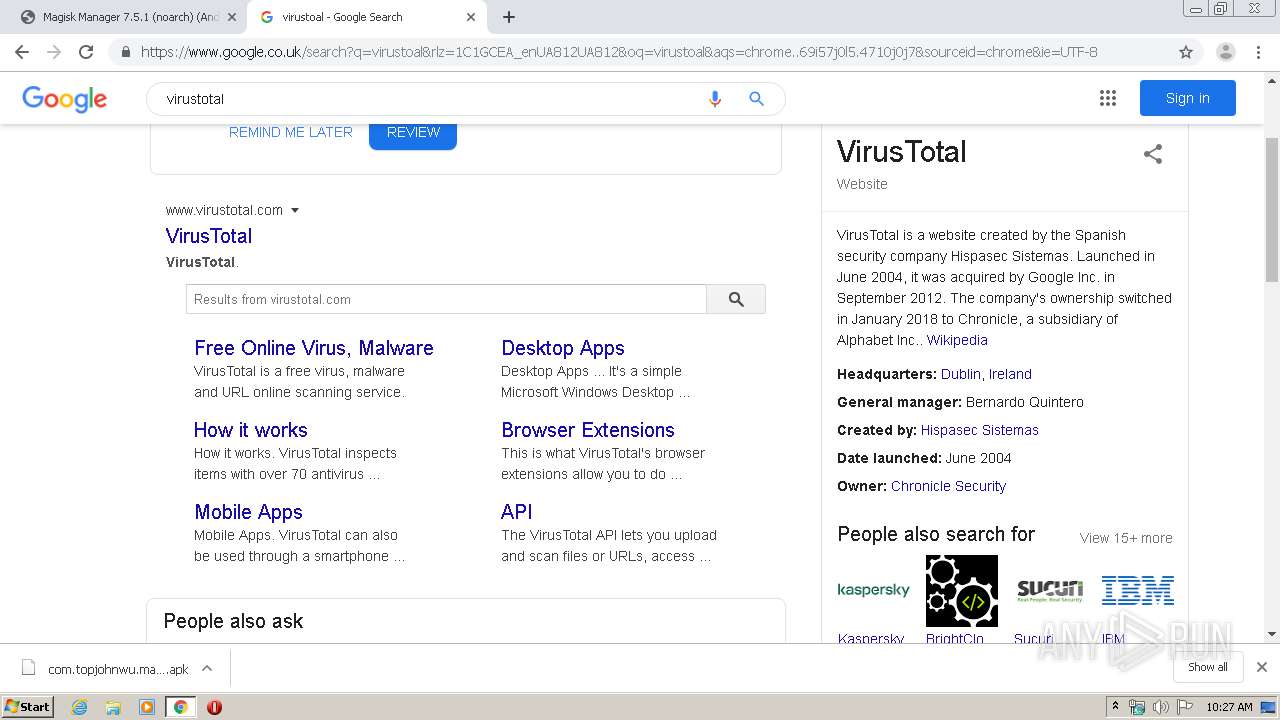Open the API sitelink
The height and width of the screenshot is (720, 1280).
517,512
